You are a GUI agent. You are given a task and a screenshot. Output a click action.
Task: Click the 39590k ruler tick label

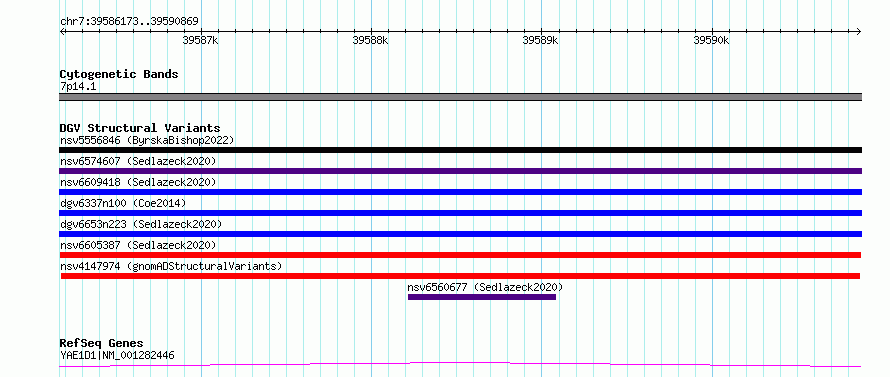[711, 40]
